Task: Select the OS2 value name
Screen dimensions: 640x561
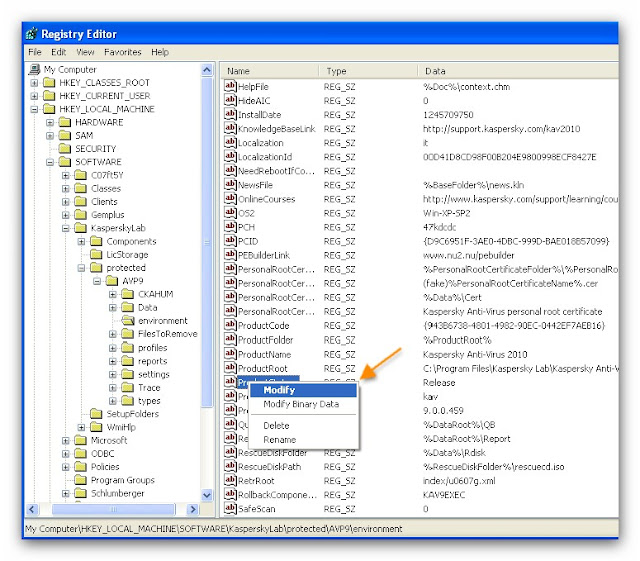Action: (x=246, y=213)
